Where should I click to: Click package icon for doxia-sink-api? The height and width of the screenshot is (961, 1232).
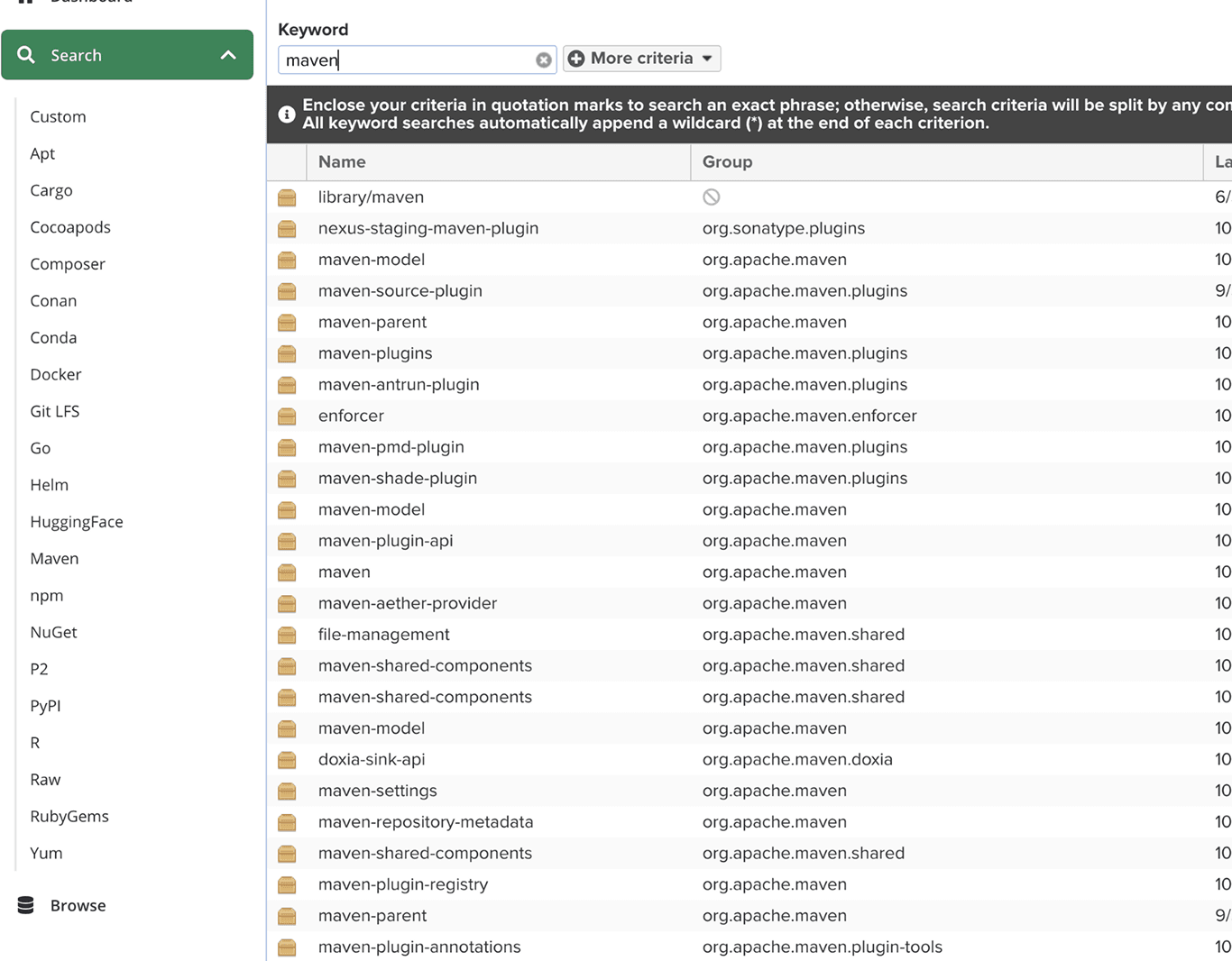(287, 760)
